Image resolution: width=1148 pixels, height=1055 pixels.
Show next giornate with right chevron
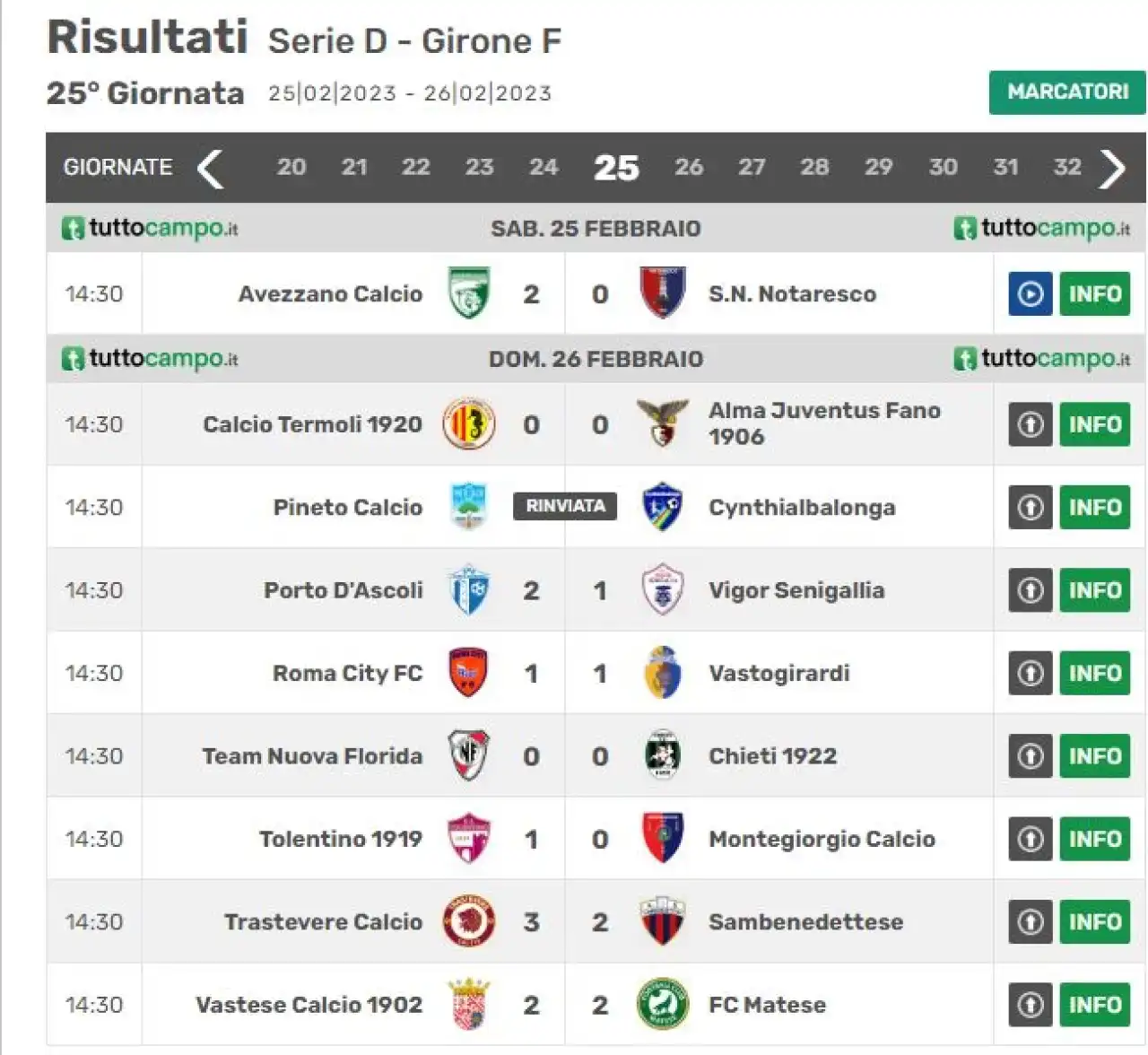point(1112,168)
